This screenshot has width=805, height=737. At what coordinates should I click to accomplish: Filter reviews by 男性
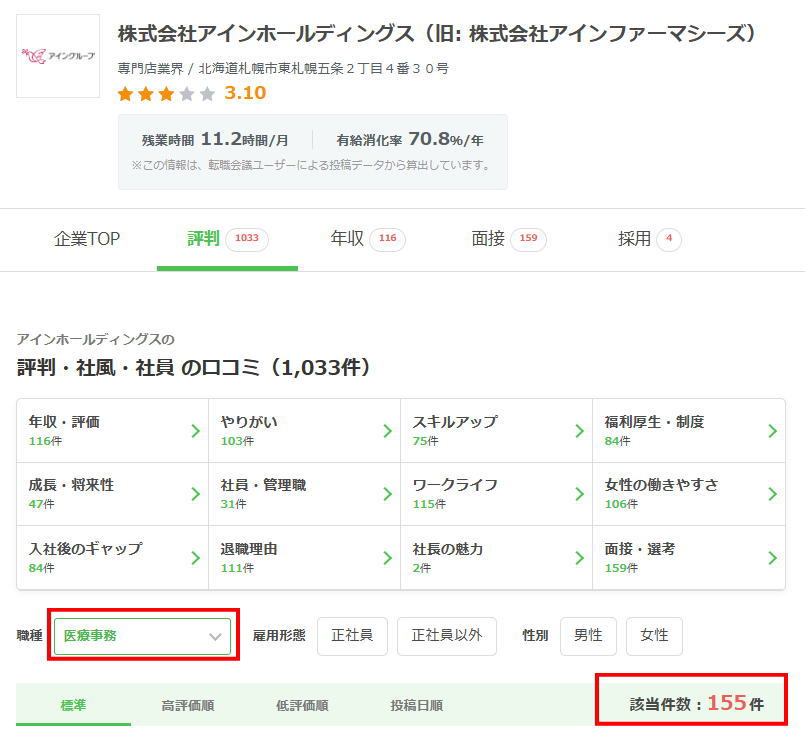[x=588, y=636]
